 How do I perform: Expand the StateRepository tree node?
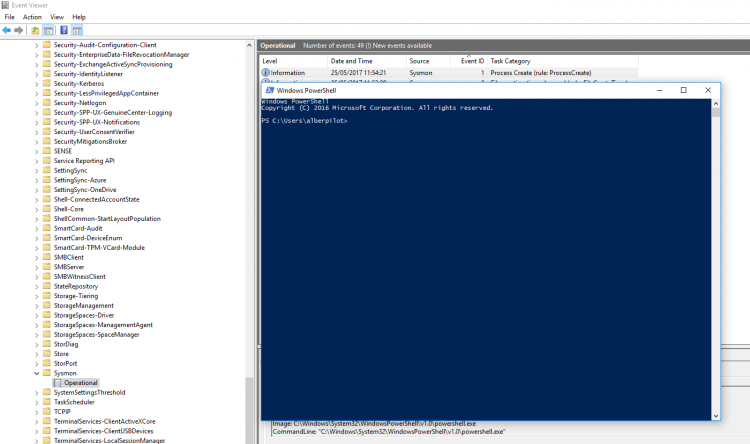tap(37, 287)
